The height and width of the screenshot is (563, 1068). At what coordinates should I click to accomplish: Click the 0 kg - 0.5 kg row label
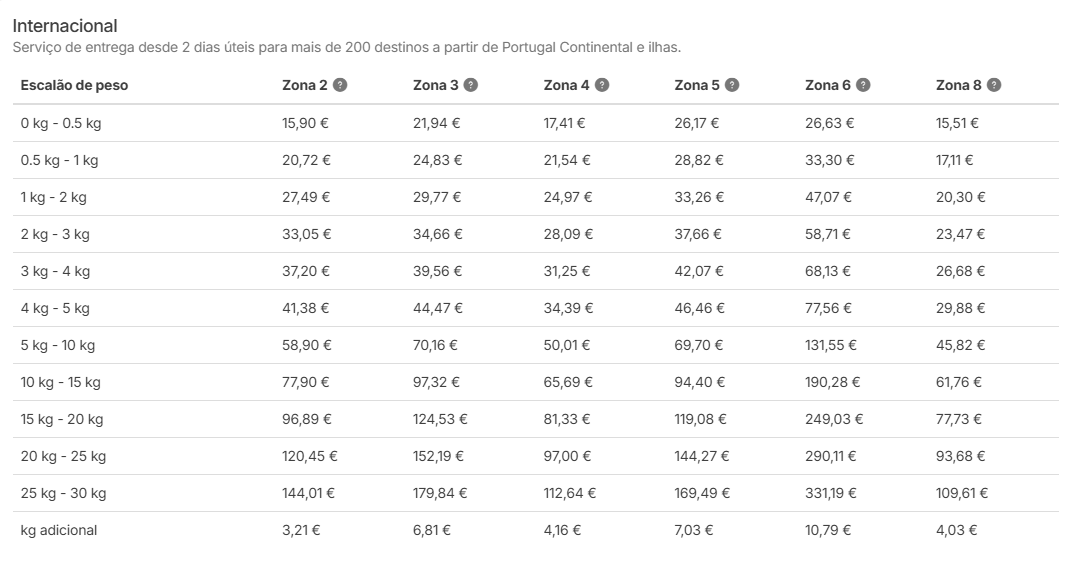[61, 124]
